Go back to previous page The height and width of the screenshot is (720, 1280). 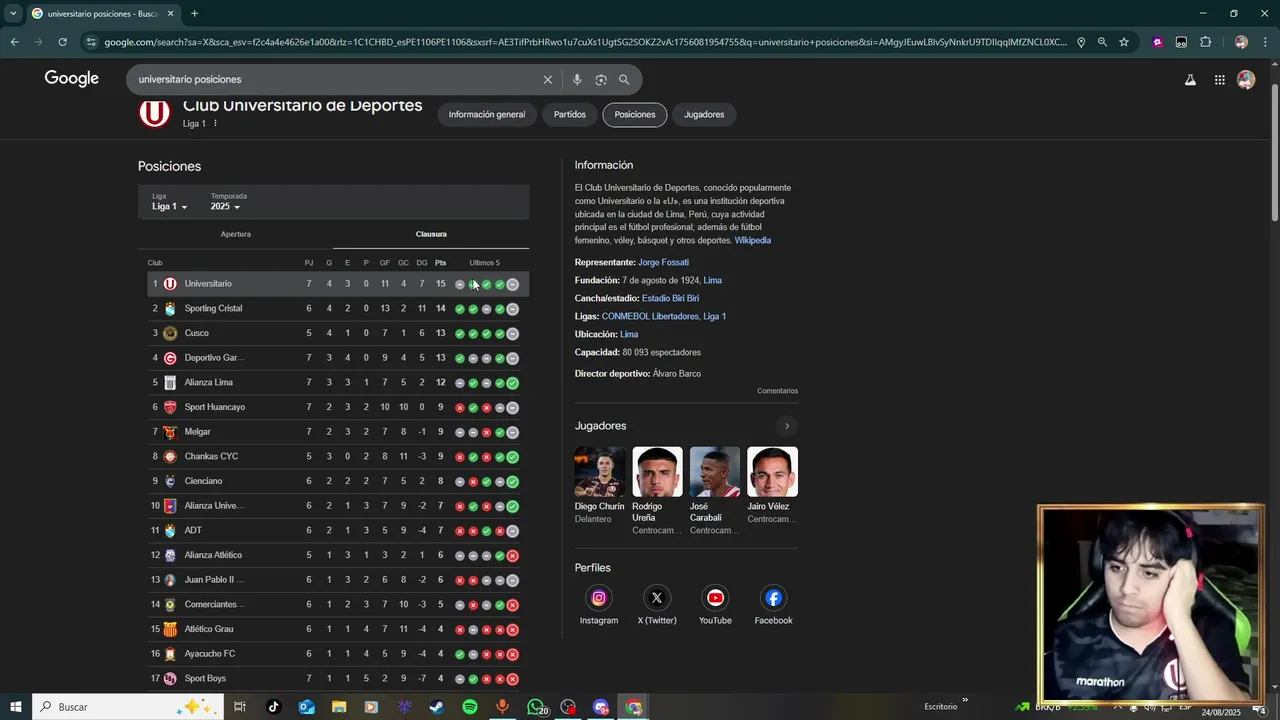(x=14, y=42)
